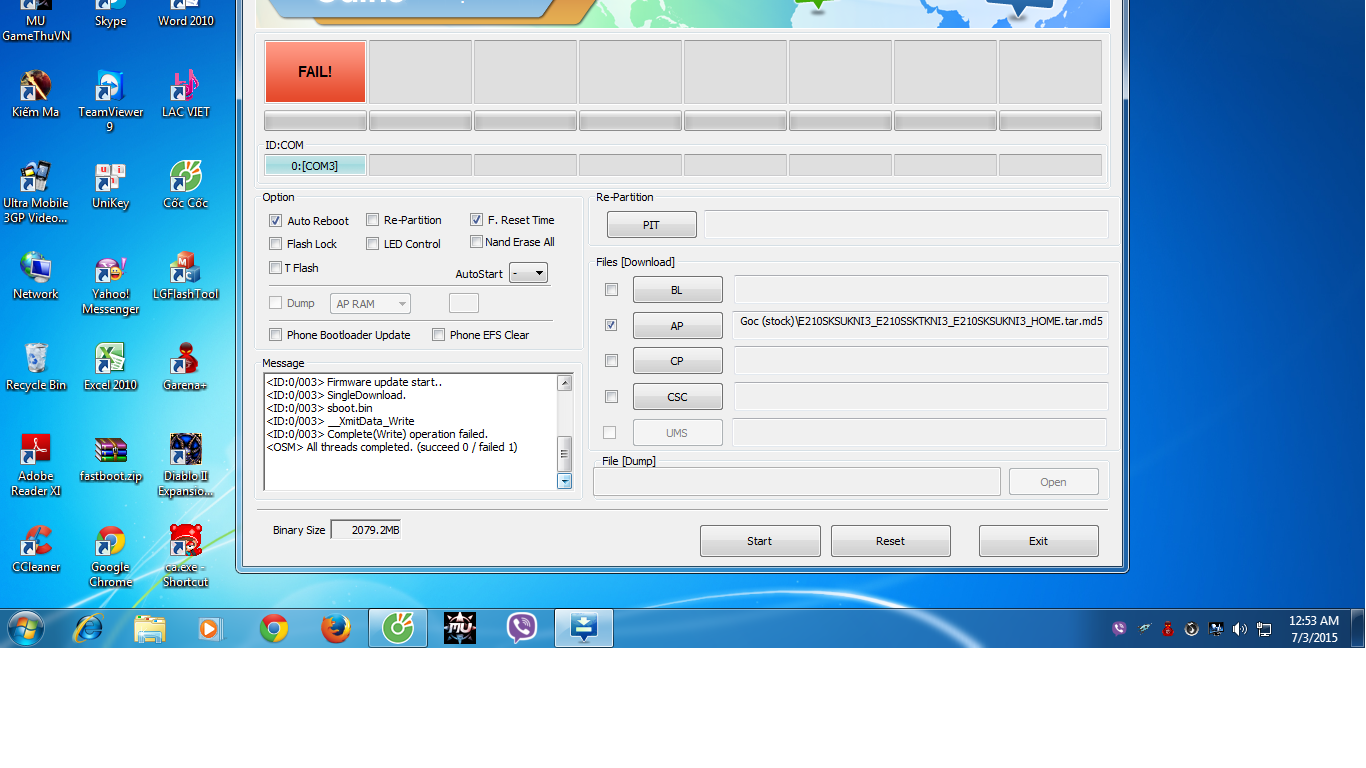Tick the Phone EFS Clear checkbox
The image size is (1366, 768).
pos(438,335)
